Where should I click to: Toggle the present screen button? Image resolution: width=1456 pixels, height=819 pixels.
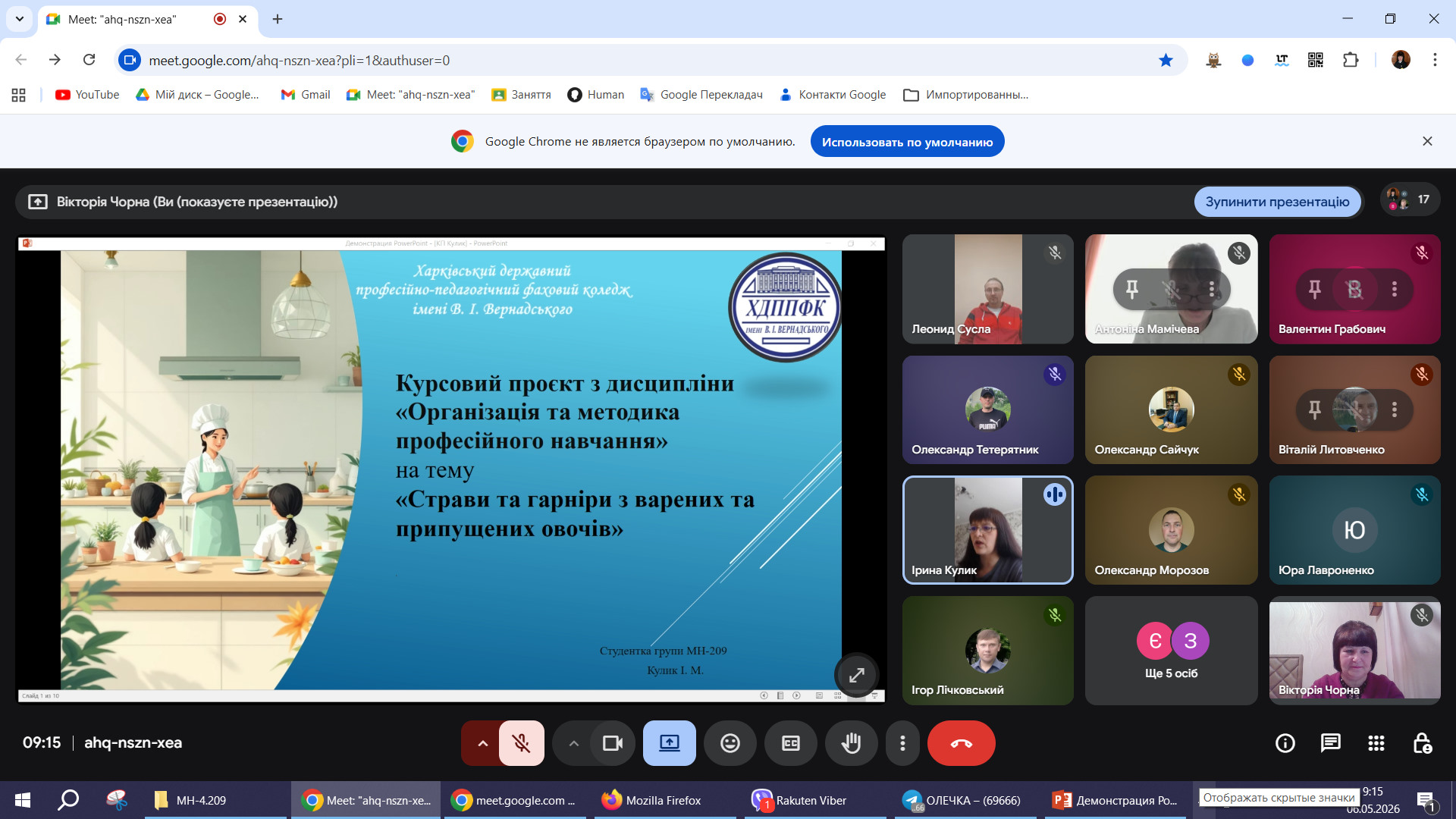pyautogui.click(x=670, y=743)
